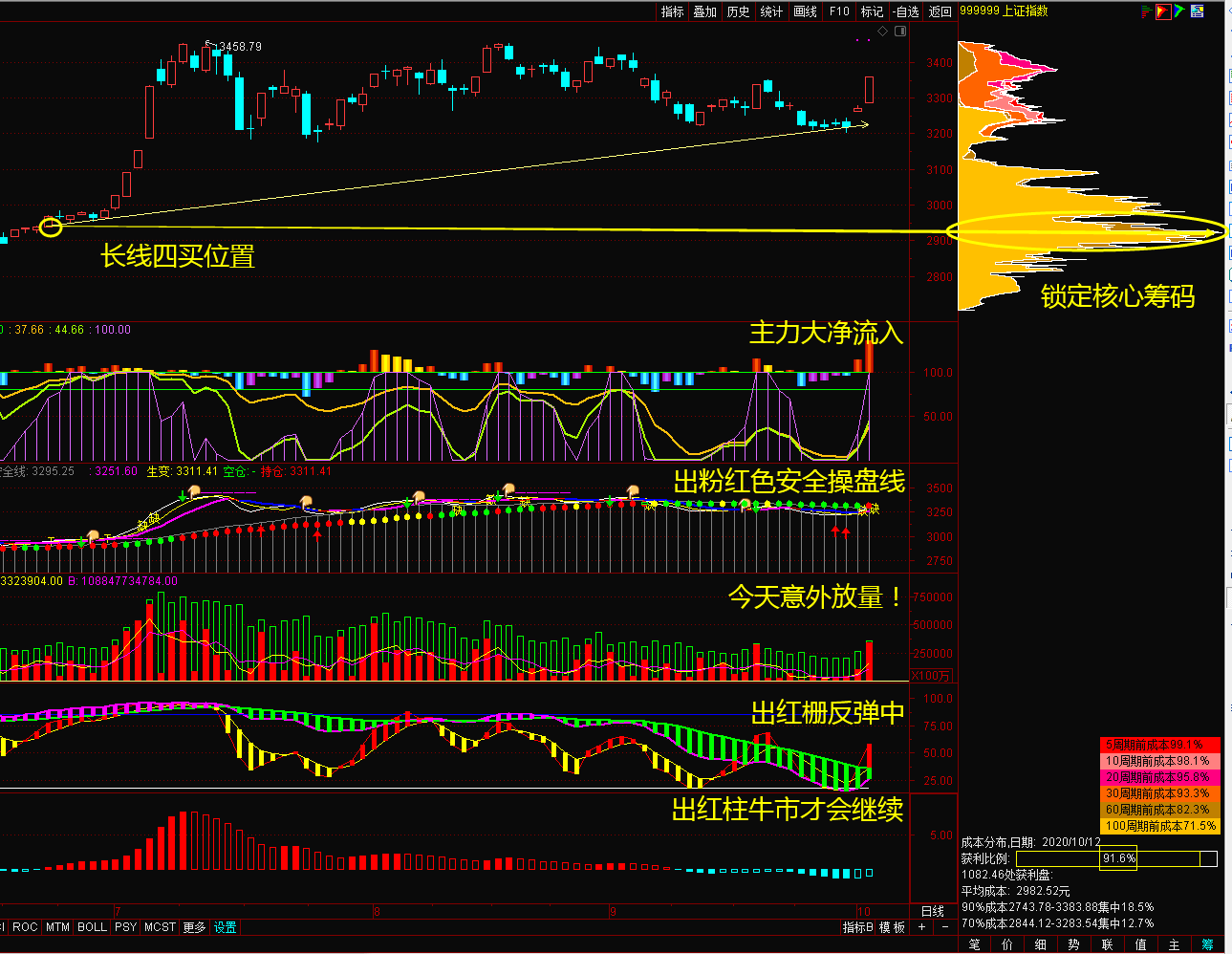Click the cyan 设置 settings button

226,927
